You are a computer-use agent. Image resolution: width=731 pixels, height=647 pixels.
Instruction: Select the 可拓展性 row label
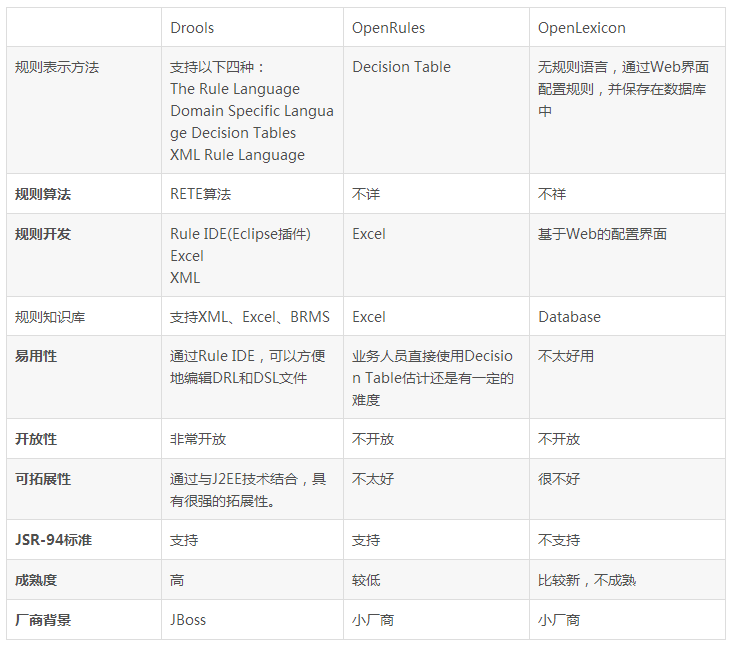tap(43, 479)
